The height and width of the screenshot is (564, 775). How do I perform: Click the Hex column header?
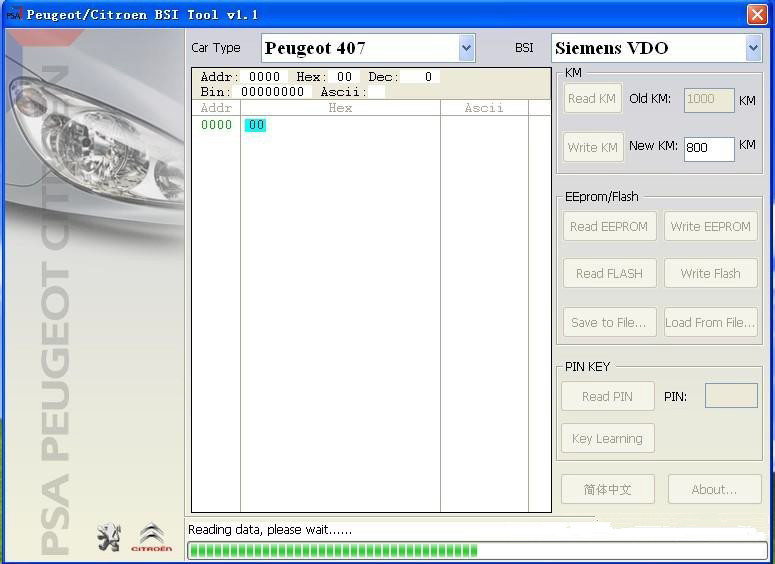pyautogui.click(x=341, y=108)
